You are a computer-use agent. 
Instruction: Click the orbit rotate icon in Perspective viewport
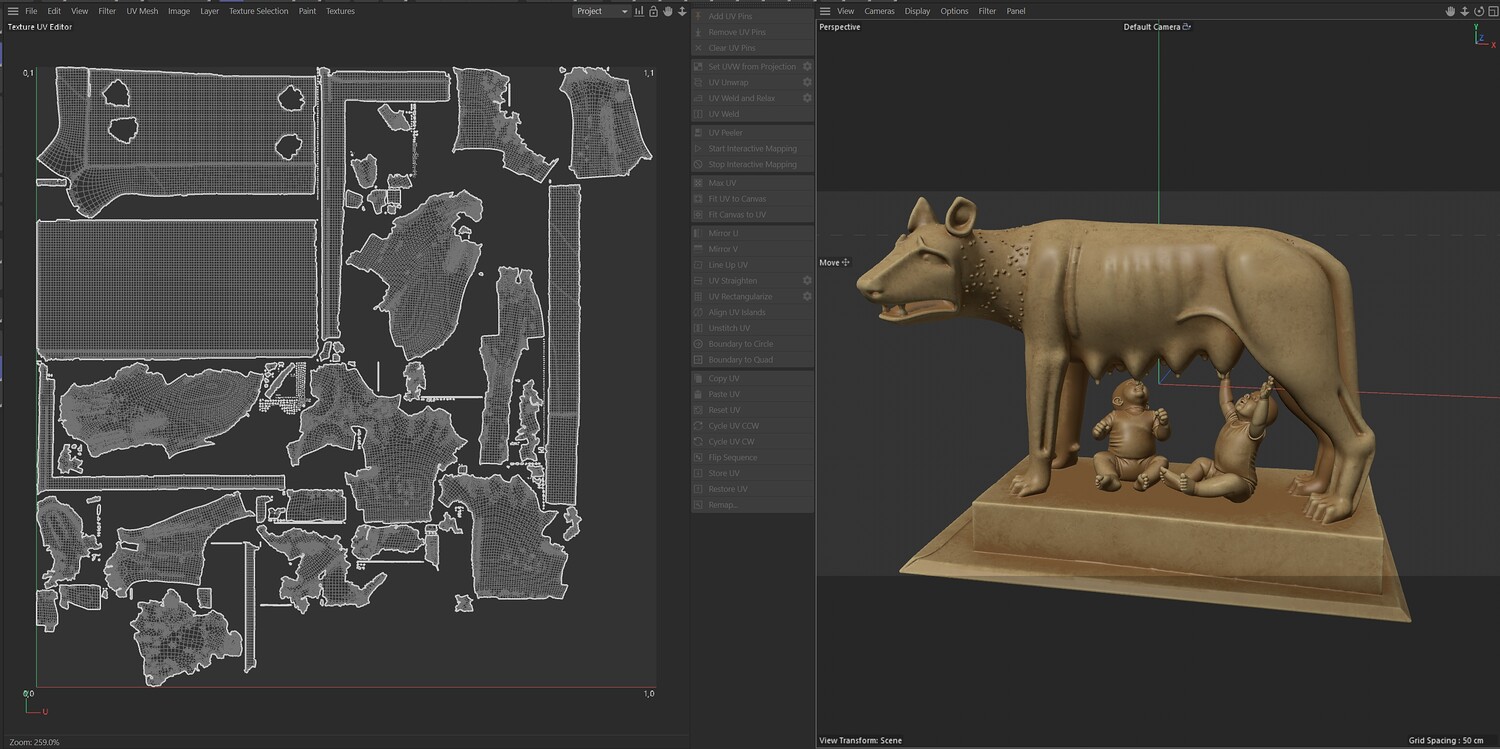coord(1477,11)
